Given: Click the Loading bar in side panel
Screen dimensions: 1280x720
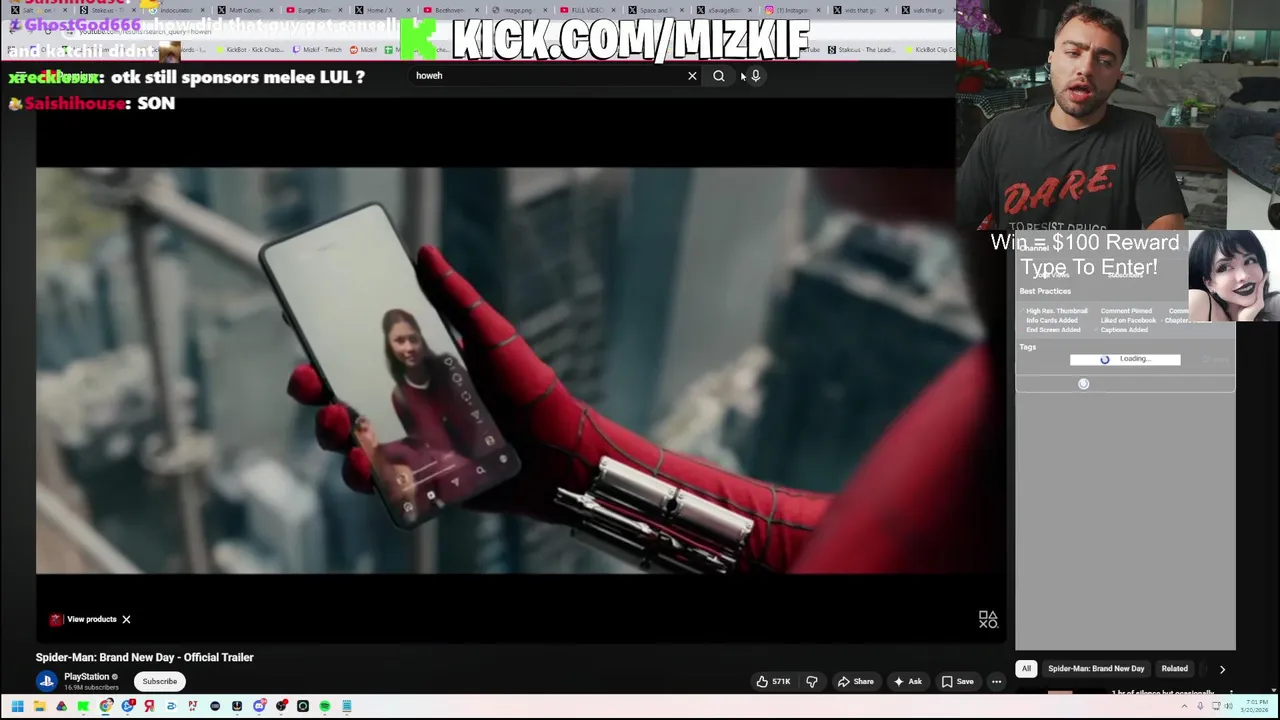Looking at the screenshot, I should (x=1125, y=359).
